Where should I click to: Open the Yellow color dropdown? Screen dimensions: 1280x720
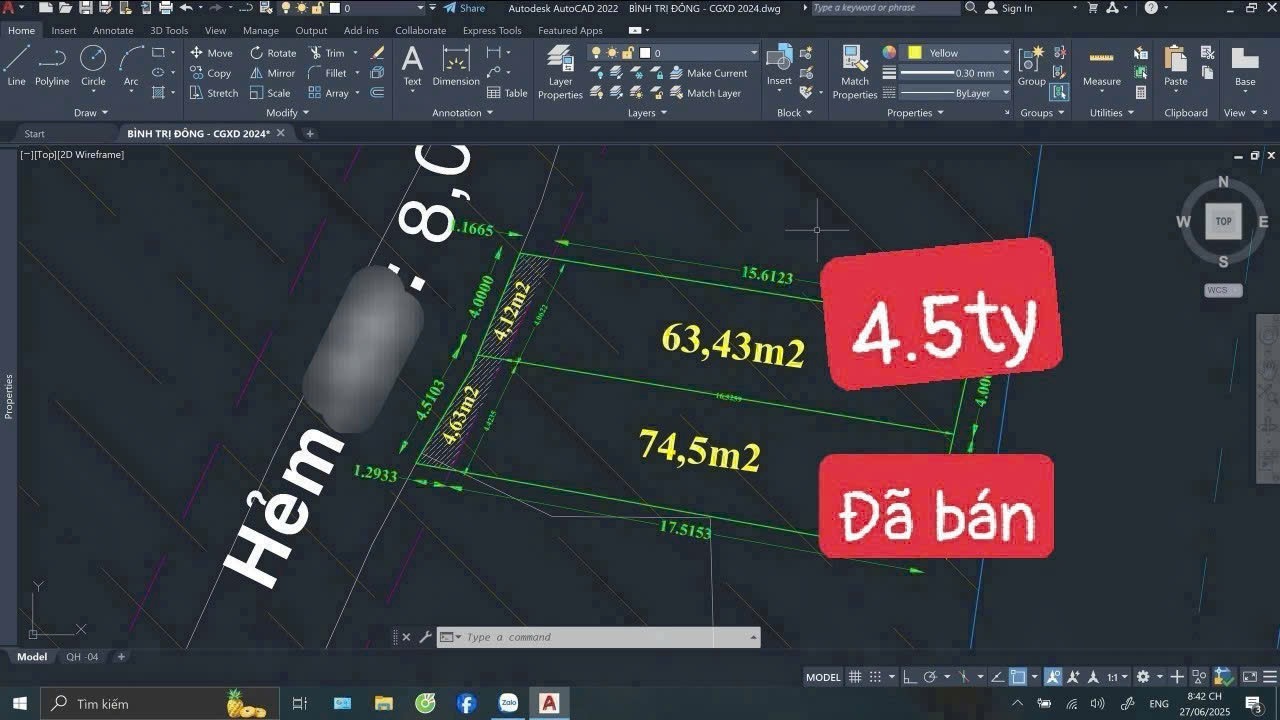click(1005, 51)
